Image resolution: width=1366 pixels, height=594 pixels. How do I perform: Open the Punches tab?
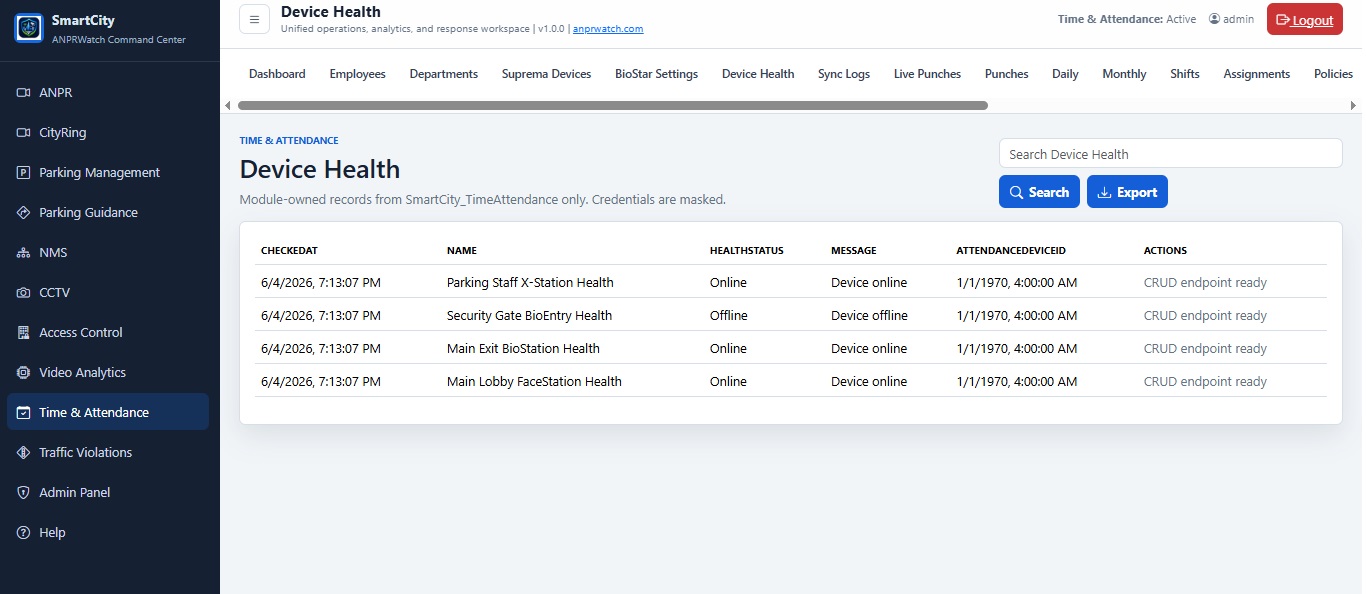[1006, 74]
